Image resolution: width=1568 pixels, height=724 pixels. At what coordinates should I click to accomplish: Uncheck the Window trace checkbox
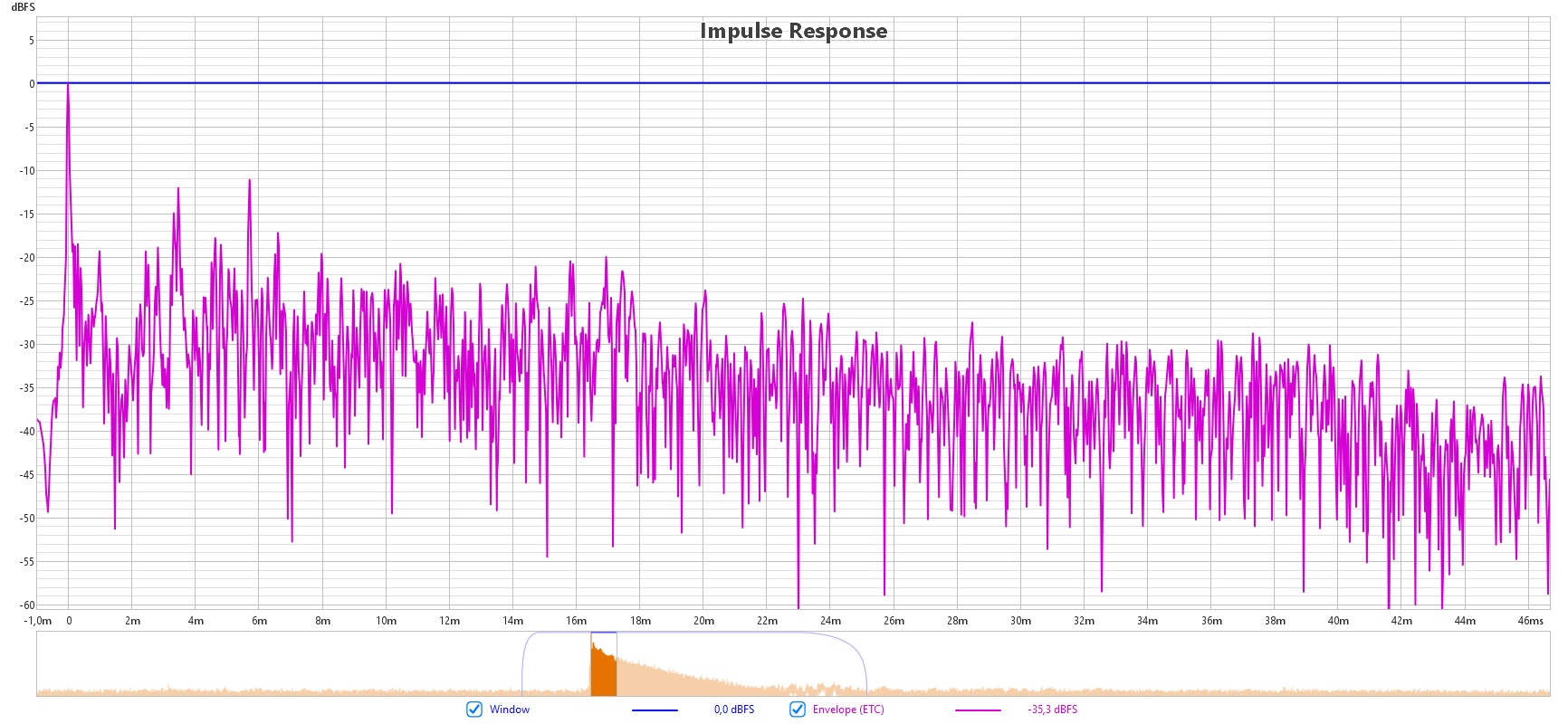pyautogui.click(x=473, y=709)
